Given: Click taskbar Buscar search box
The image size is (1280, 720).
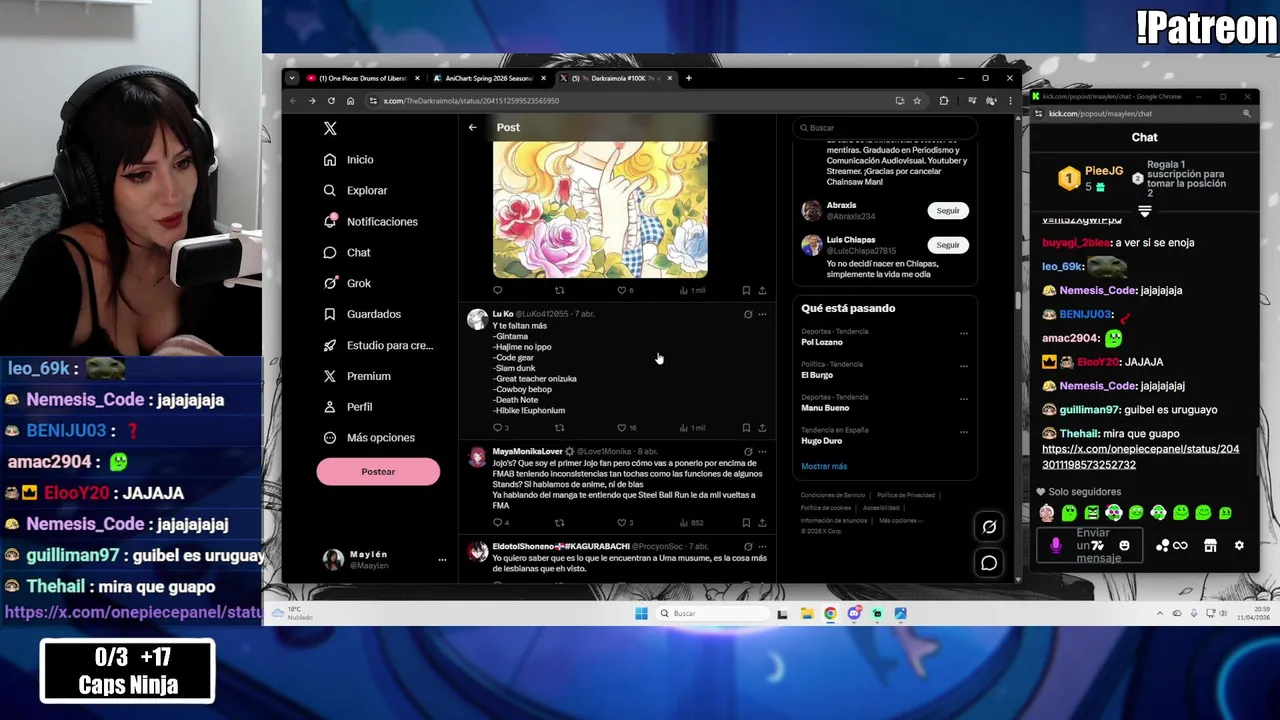Looking at the screenshot, I should coord(713,614).
